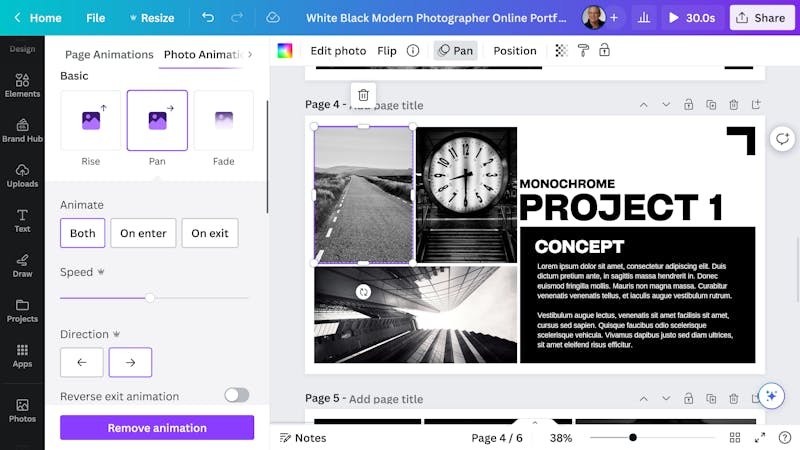Open the Brand Hub sidebar panel
This screenshot has width=800, height=450.
pos(22,130)
